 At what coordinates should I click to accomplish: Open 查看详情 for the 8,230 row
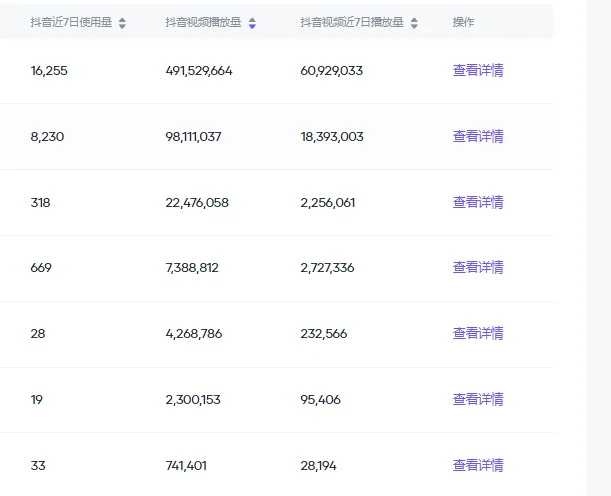click(478, 136)
